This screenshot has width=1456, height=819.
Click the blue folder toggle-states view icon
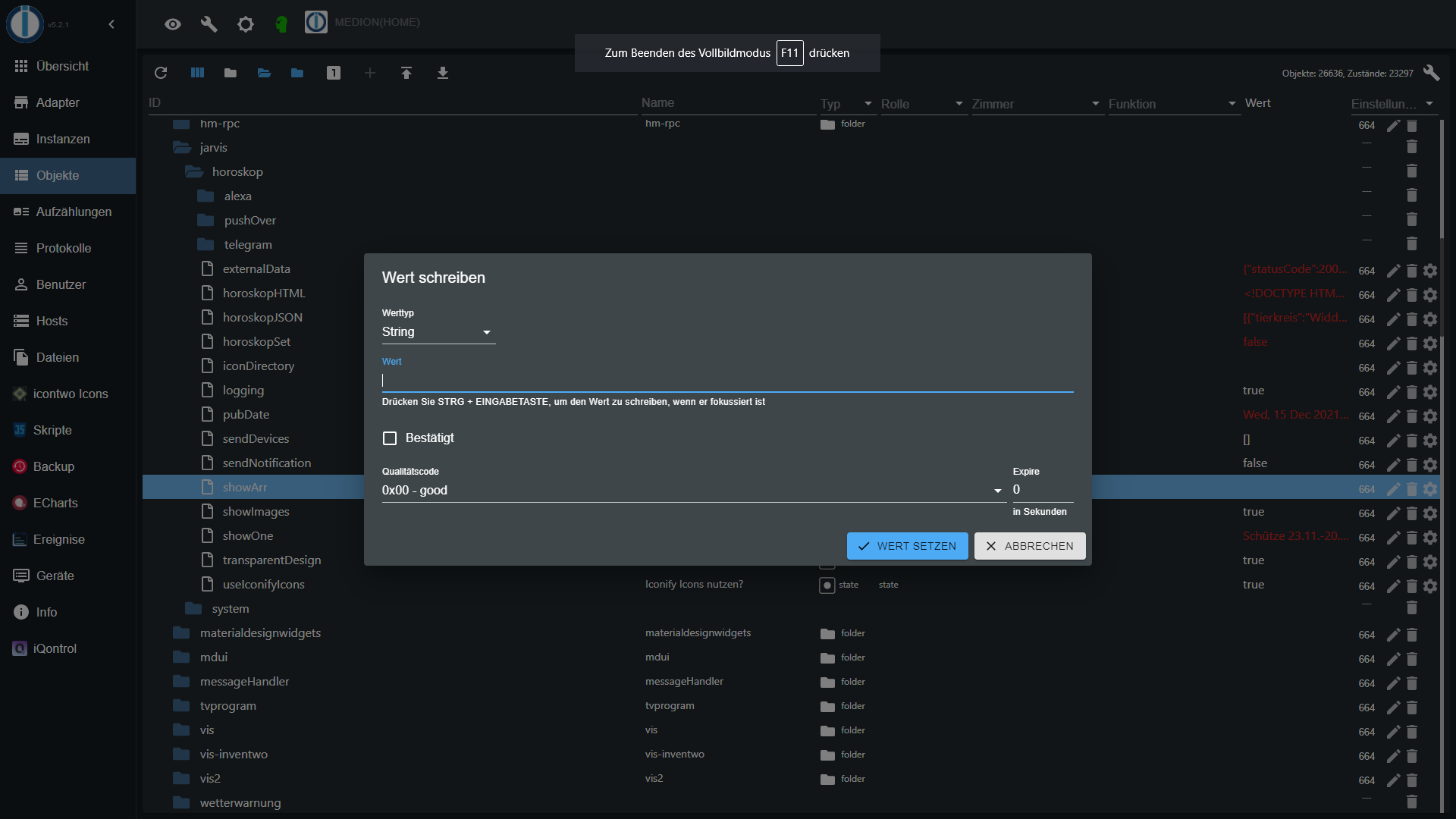297,73
